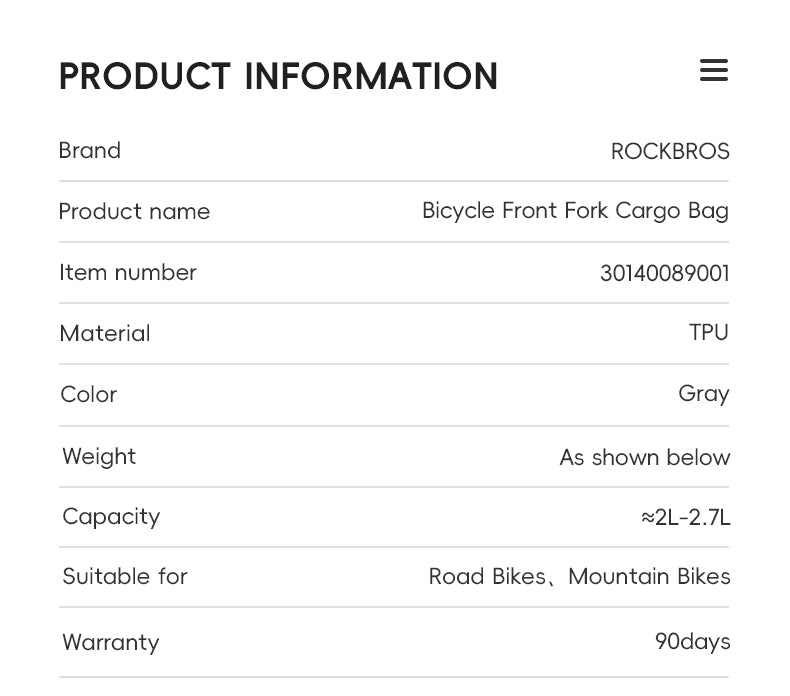Click Bicycle Front Fork Cargo Bag text

coord(575,211)
